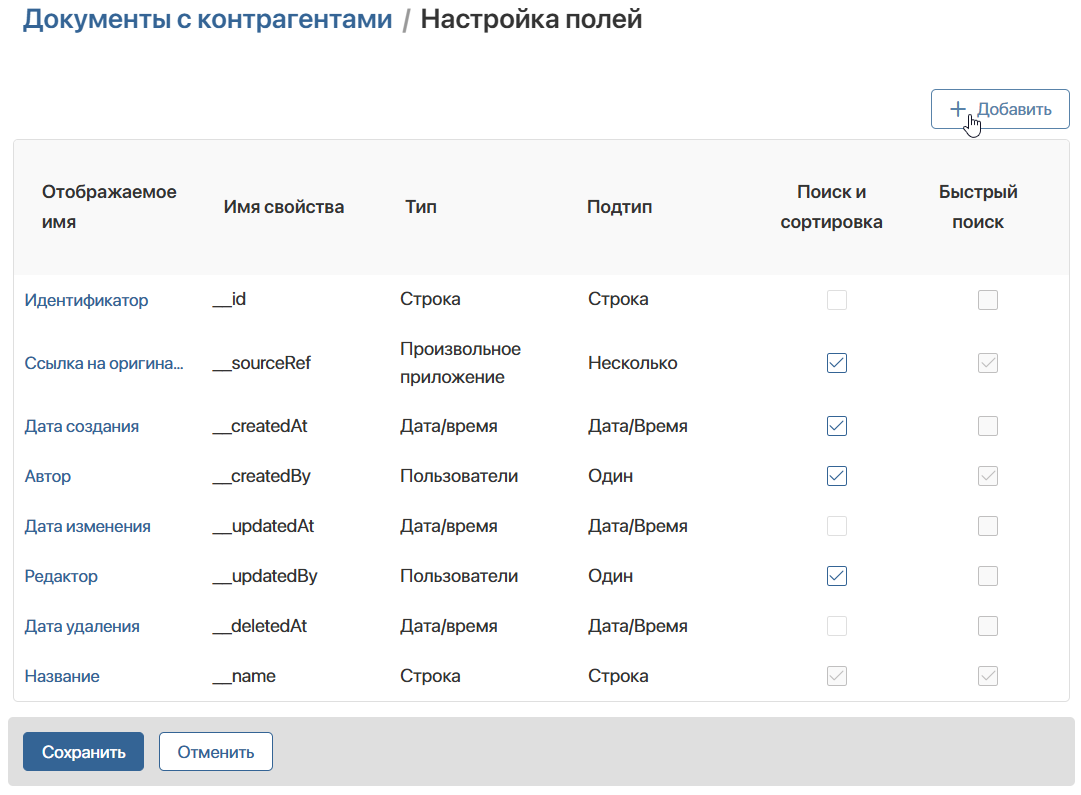Viewport: 1081px width, 795px height.
Task: Click the __name property name cell
Action: (244, 676)
